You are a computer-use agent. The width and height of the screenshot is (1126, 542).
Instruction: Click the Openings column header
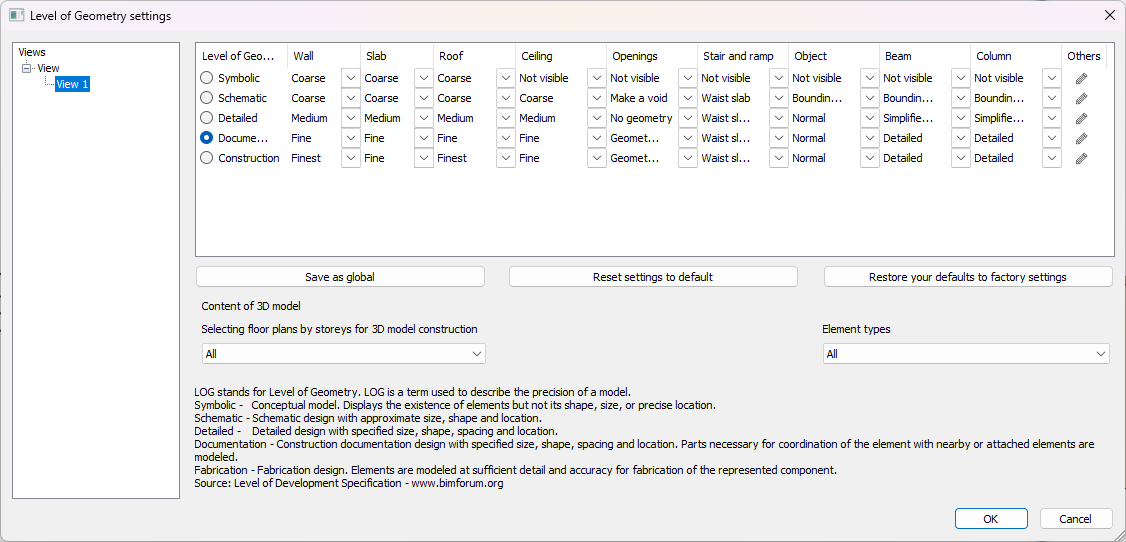pos(634,56)
